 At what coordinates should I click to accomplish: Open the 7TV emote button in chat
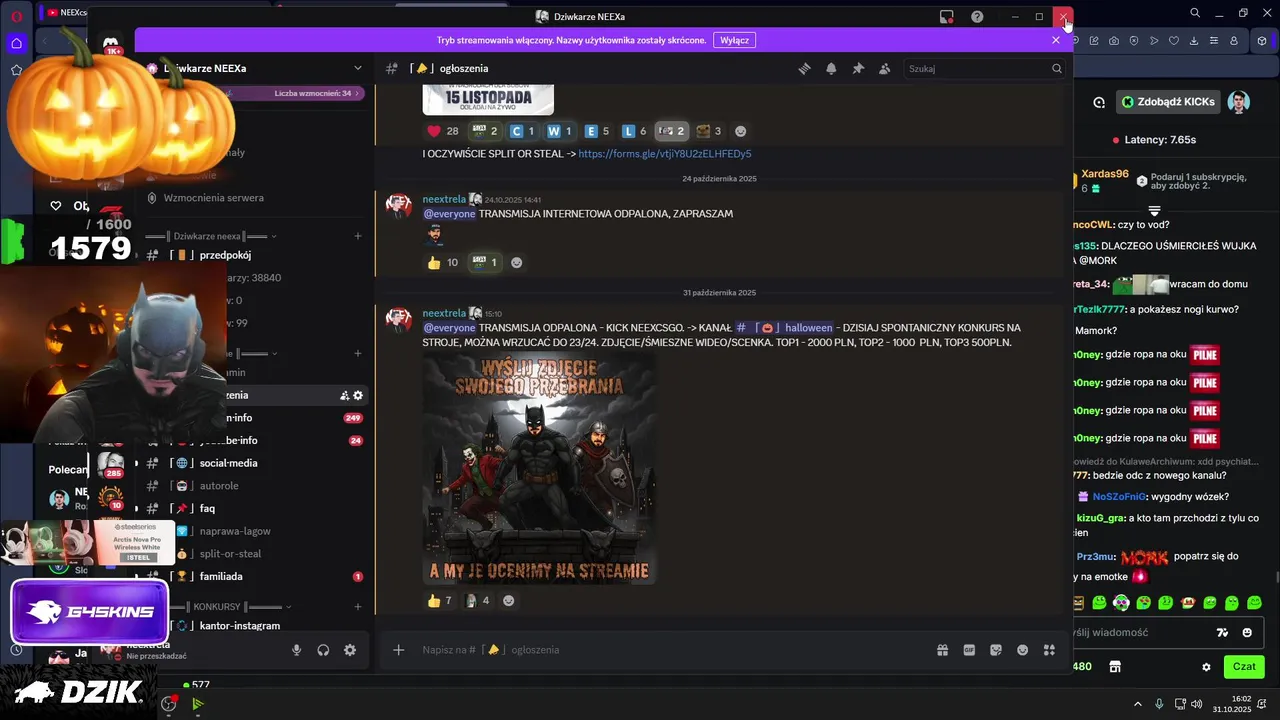1222,633
